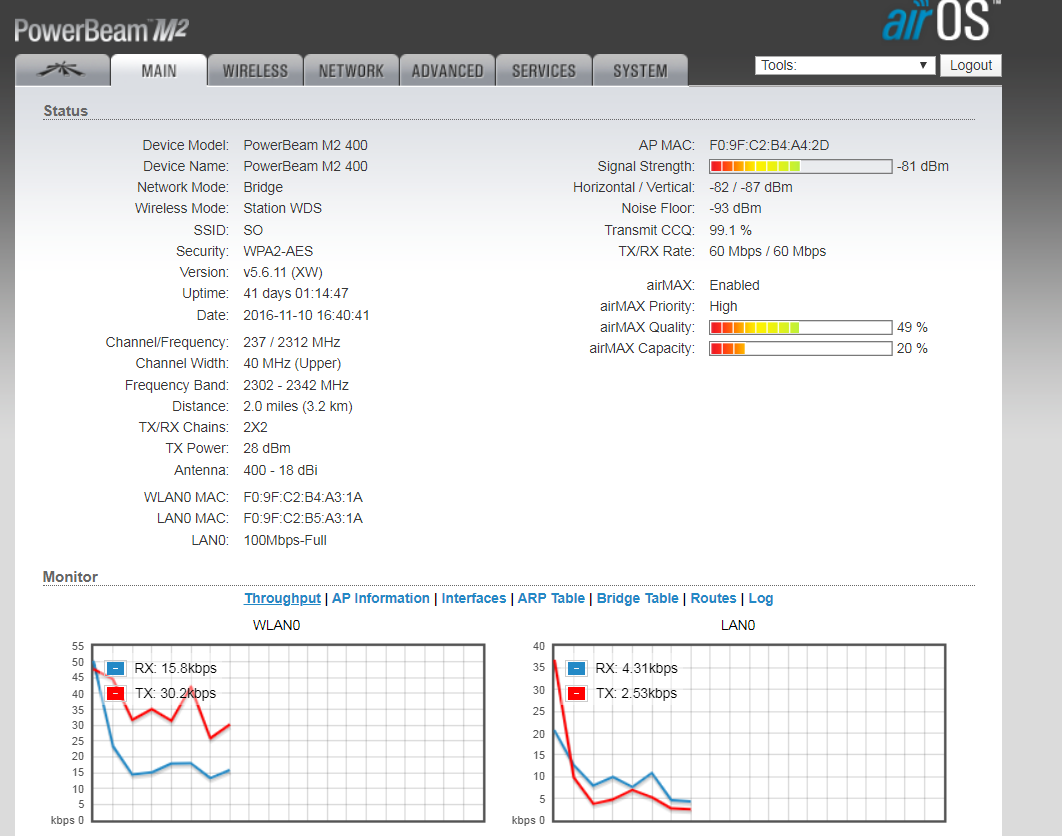Click the date value 2016-11-10 16:40:41
The height and width of the screenshot is (836, 1062).
point(306,315)
